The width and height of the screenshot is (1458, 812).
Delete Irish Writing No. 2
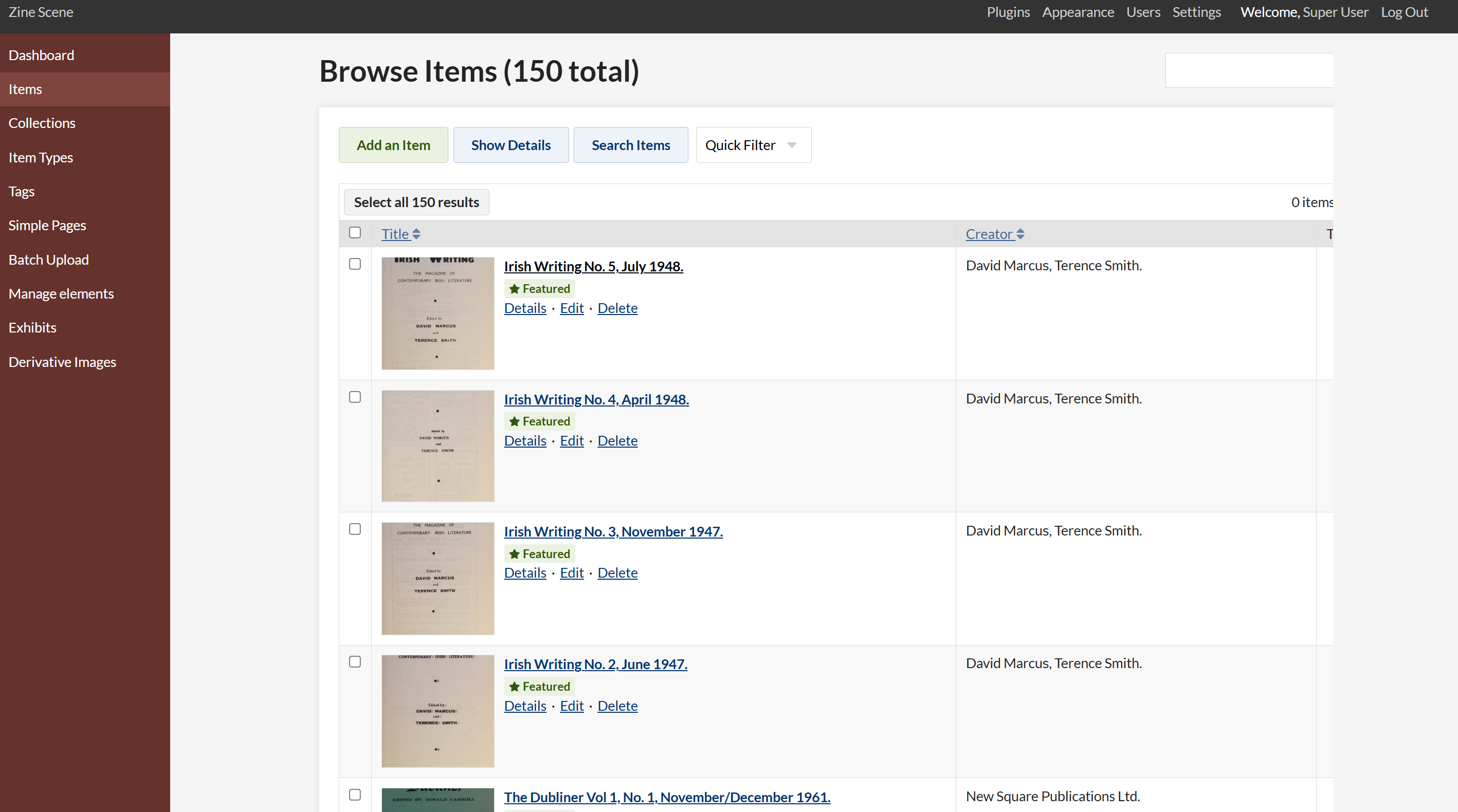pyautogui.click(x=617, y=706)
